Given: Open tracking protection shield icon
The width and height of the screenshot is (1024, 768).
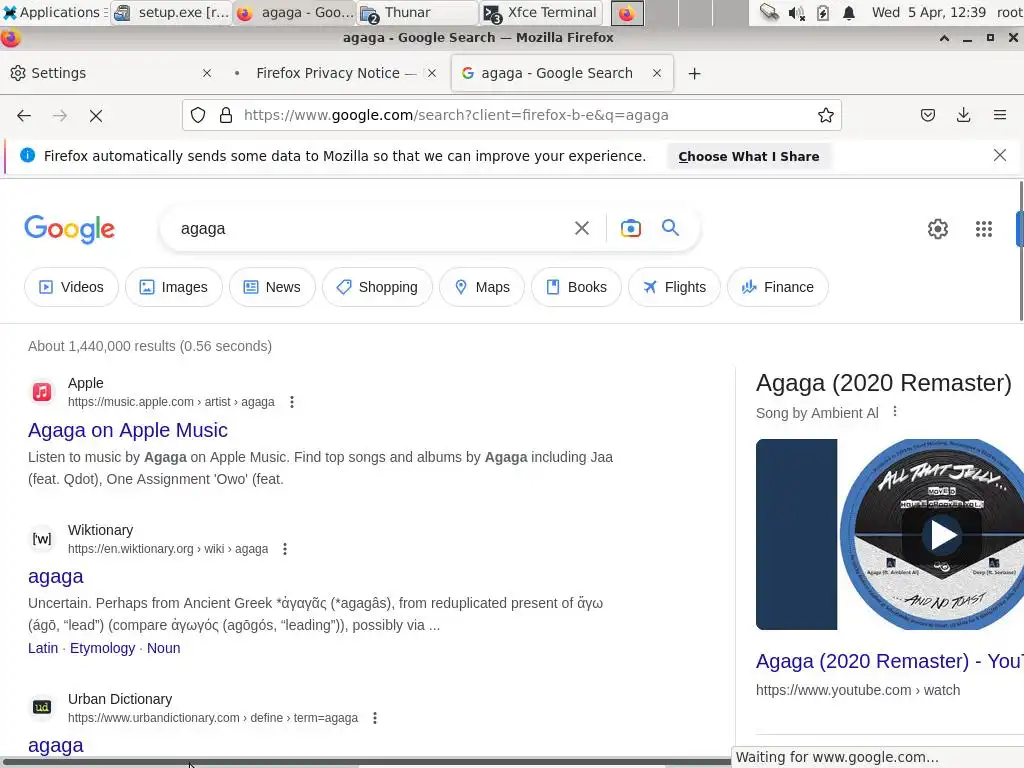Looking at the screenshot, I should coord(198,116).
